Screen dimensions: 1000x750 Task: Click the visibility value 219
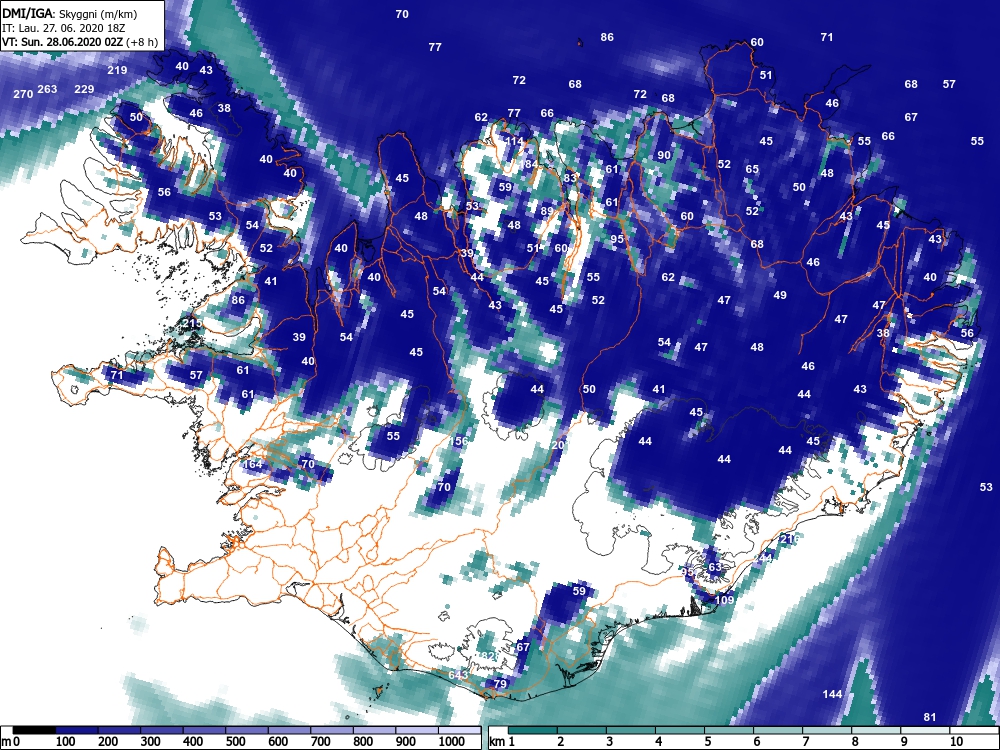[x=117, y=70]
